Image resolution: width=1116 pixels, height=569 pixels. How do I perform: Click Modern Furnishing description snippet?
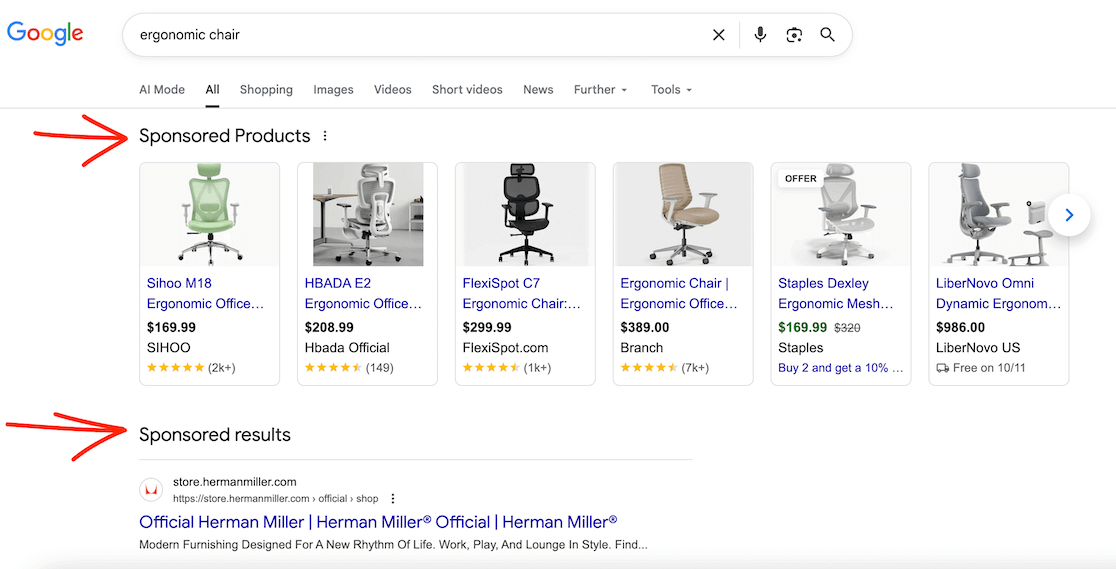(x=394, y=545)
